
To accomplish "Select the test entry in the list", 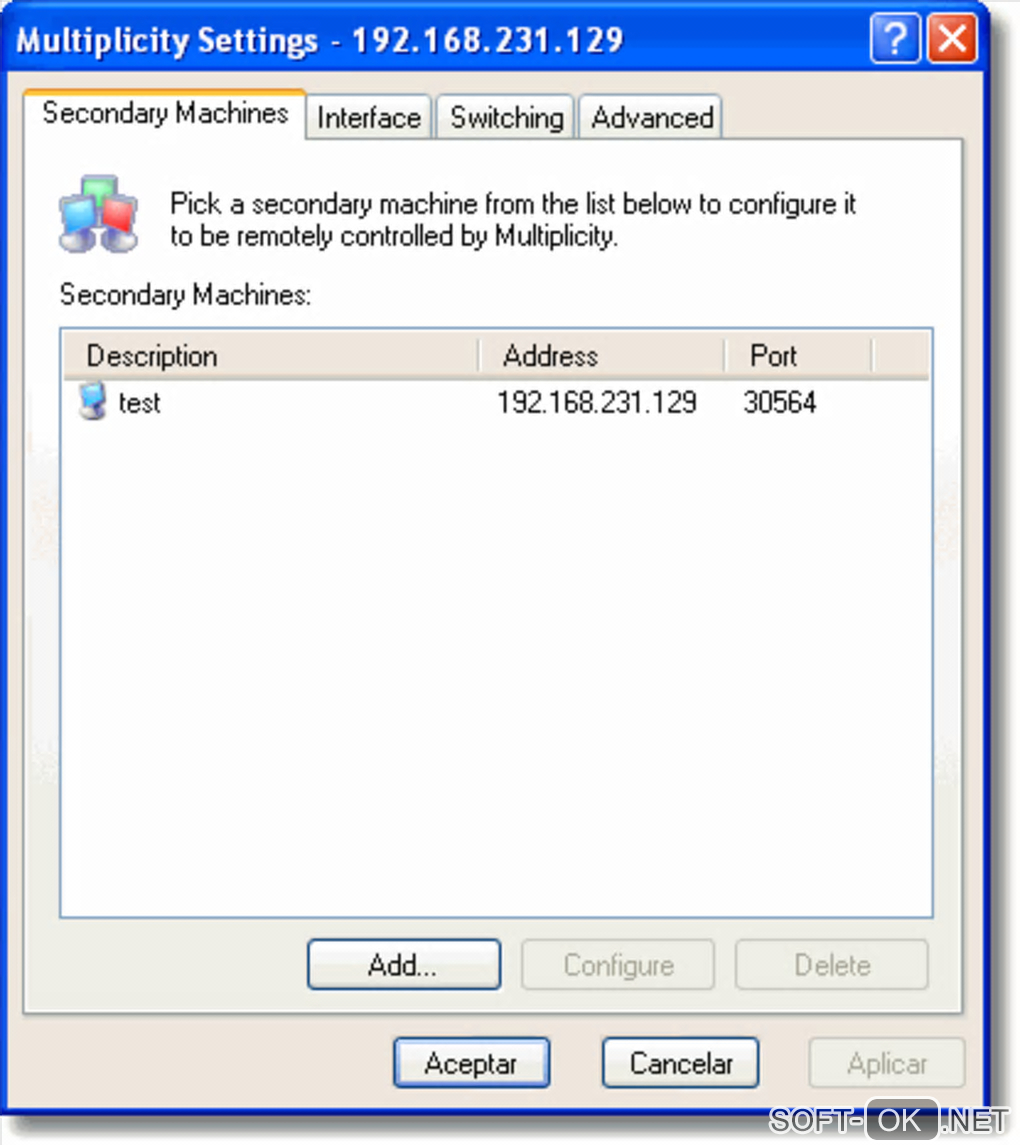I will 139,402.
